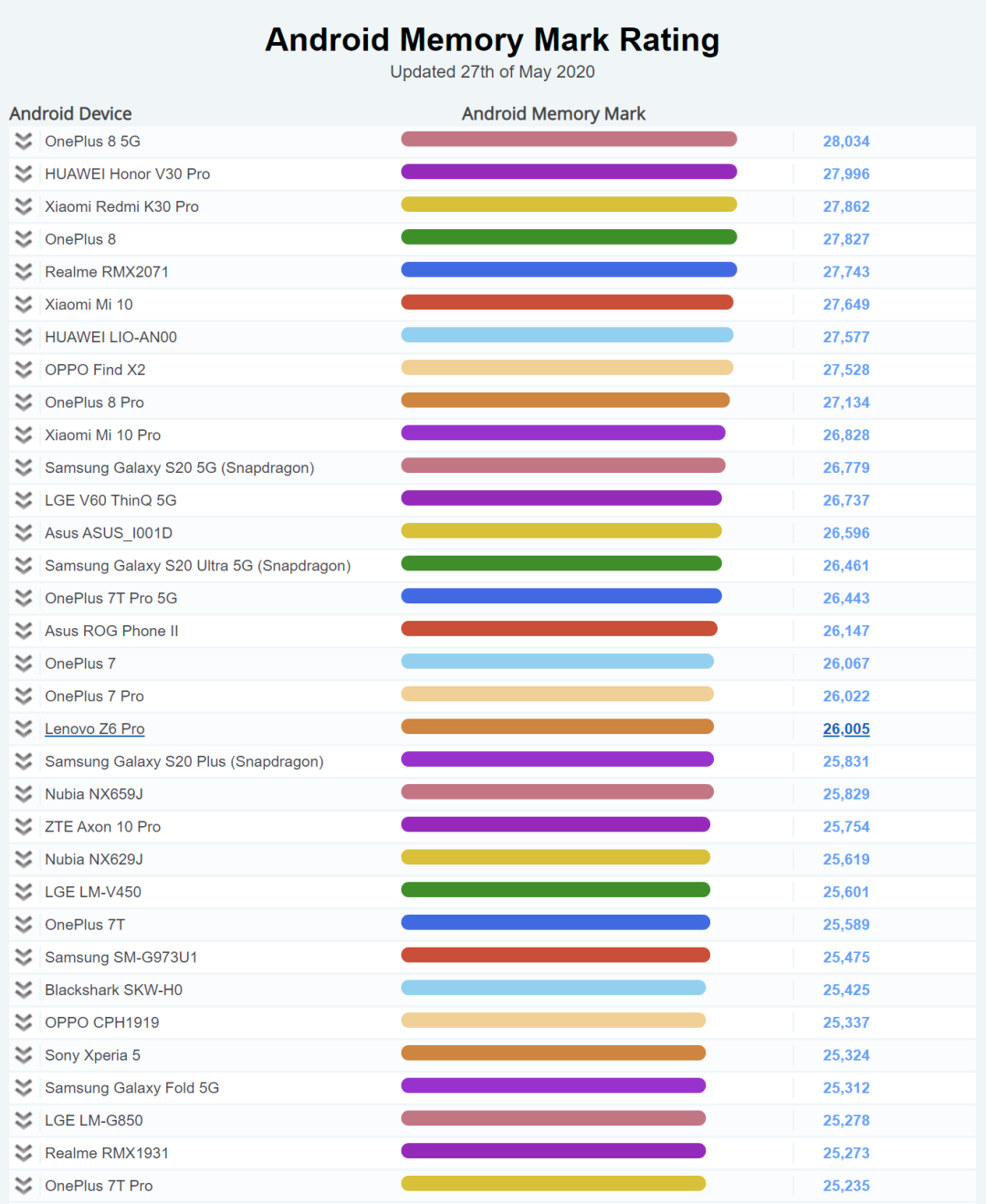Click the chevron icon next to LGE V60 ThinQ 5G
Image resolution: width=986 pixels, height=1204 pixels.
point(24,500)
